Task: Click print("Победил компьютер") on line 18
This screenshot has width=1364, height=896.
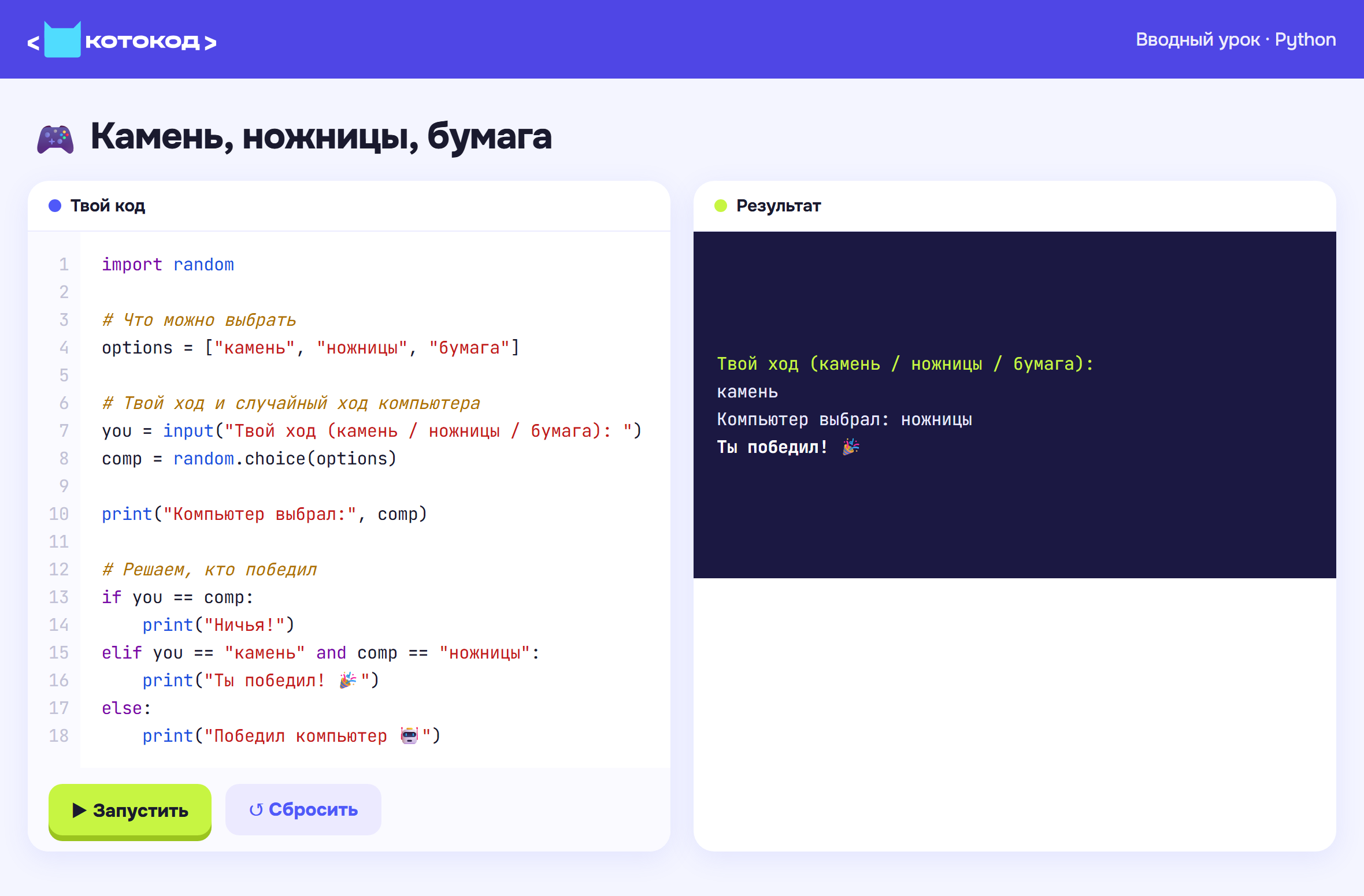Action: point(291,735)
